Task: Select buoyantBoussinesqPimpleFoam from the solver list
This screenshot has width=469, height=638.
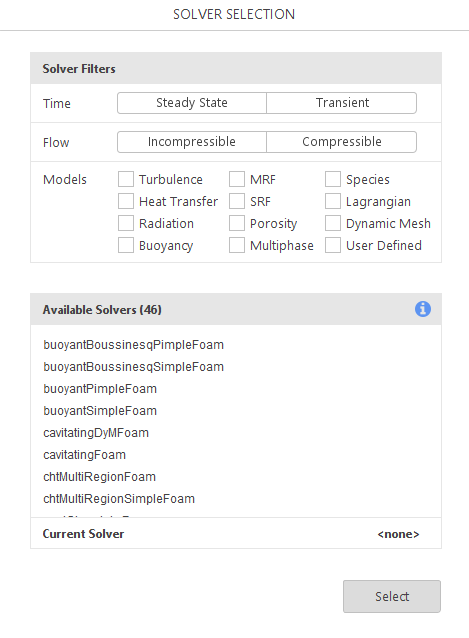Action: pos(133,345)
